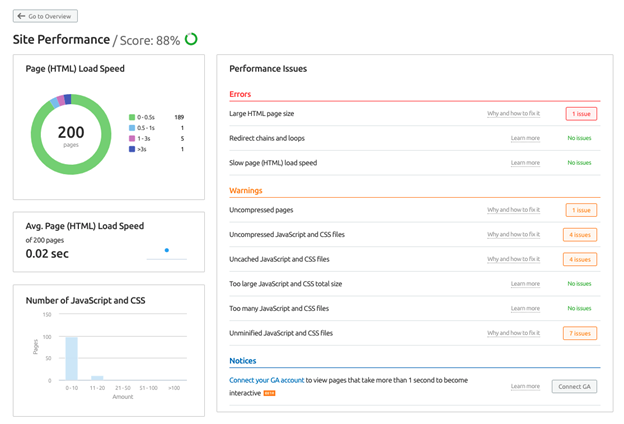Click the green 0-0.5s legend swatch
Screen dimensions: 624x424
[132, 117]
